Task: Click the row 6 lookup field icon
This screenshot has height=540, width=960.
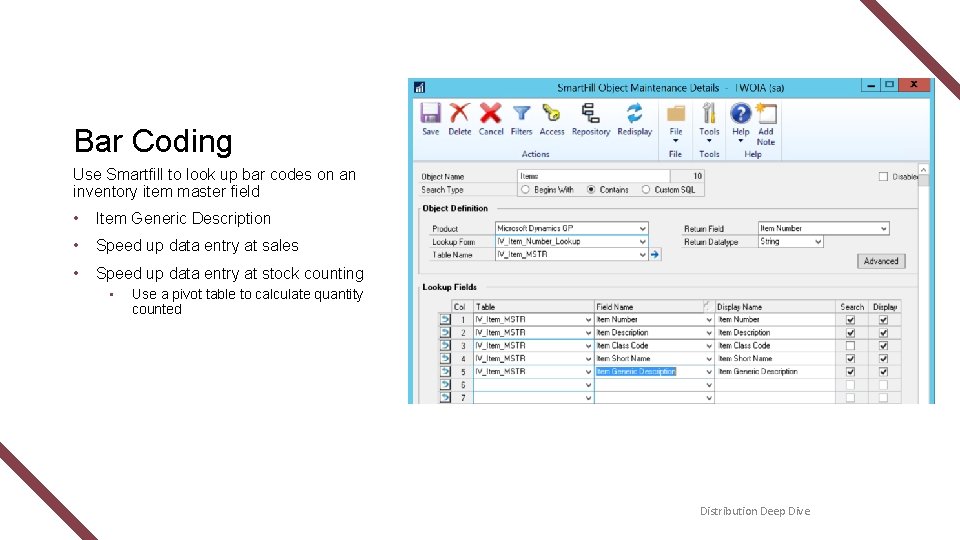Action: point(445,384)
